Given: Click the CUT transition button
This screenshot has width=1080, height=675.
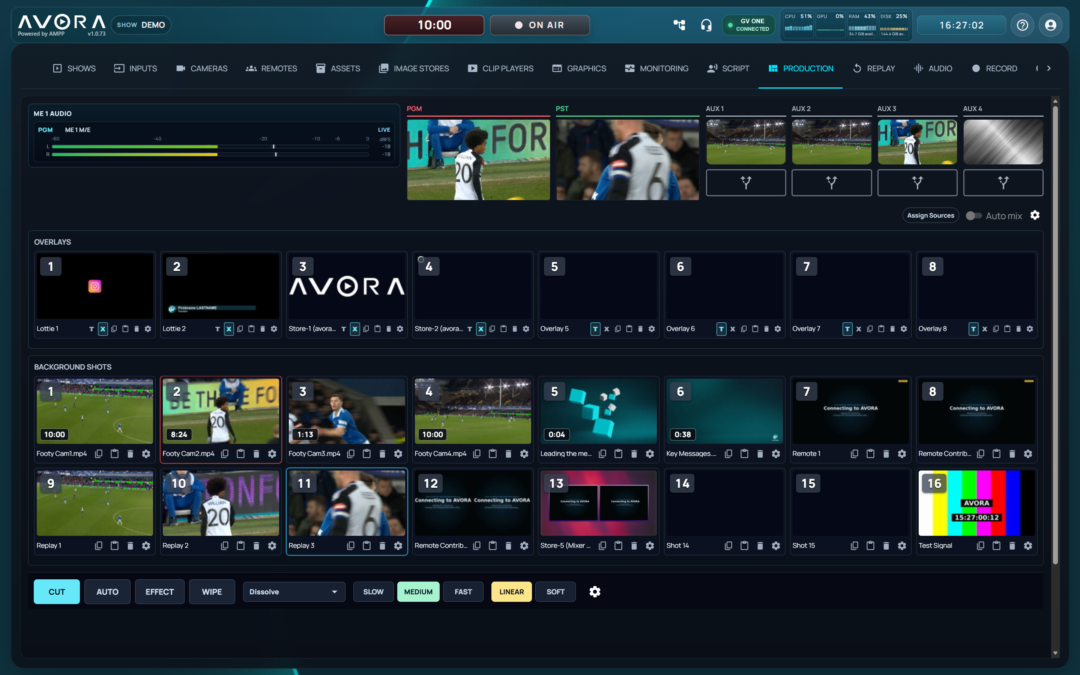Looking at the screenshot, I should click(56, 592).
